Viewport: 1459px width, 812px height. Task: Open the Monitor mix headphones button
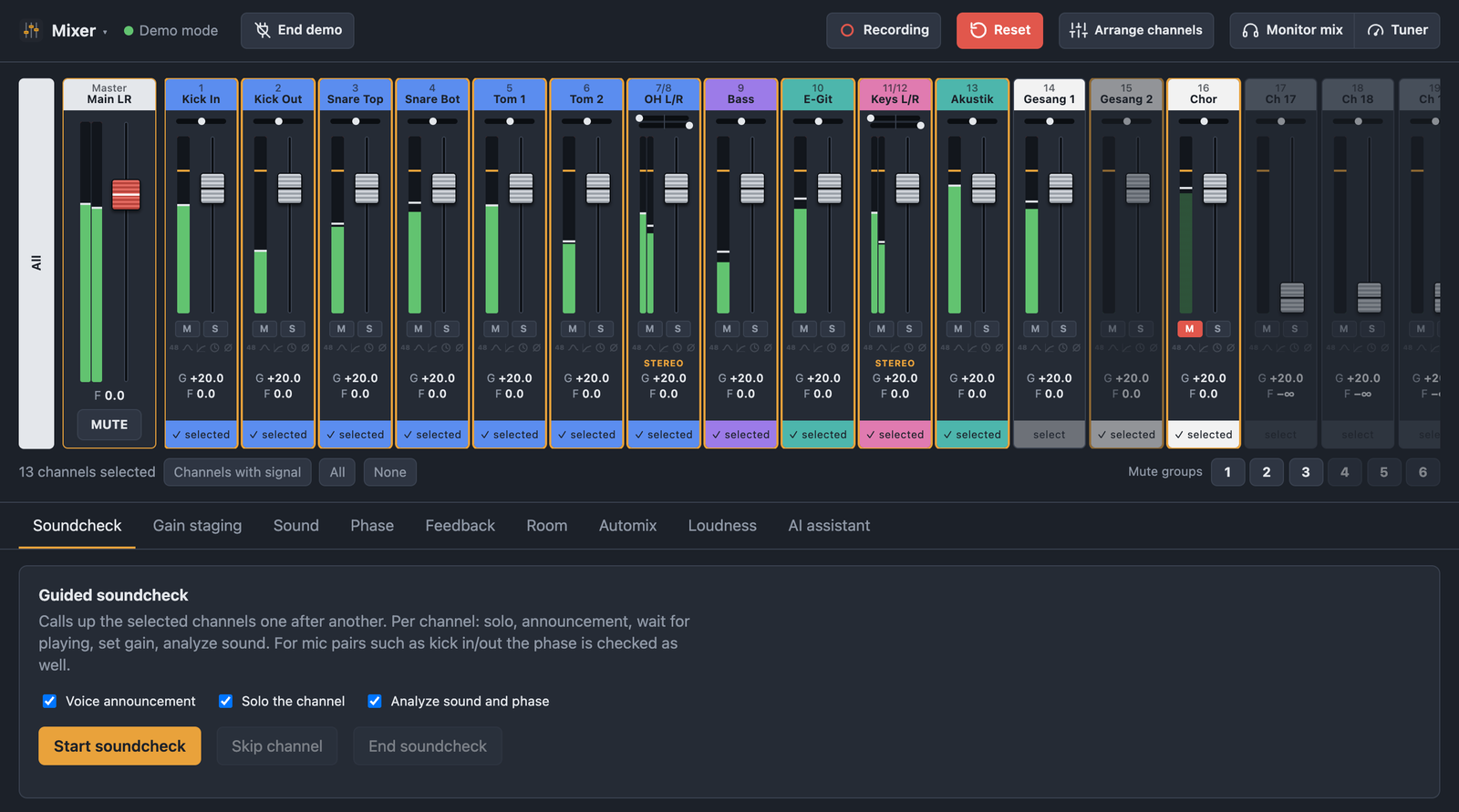[x=1292, y=30]
